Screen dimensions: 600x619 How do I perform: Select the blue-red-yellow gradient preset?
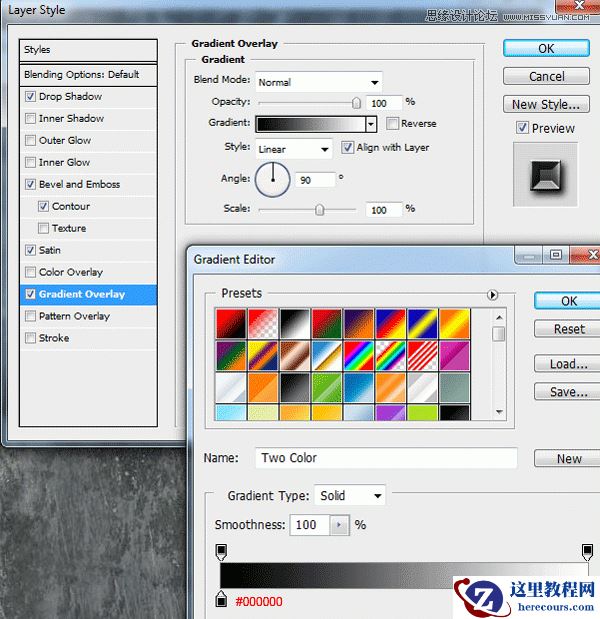pos(390,323)
